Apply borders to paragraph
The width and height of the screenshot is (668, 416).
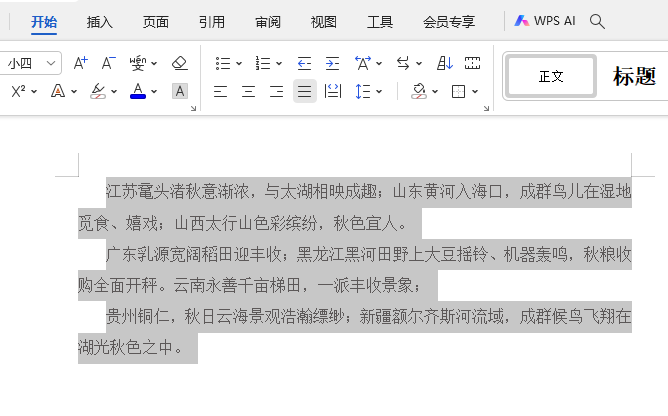(458, 91)
